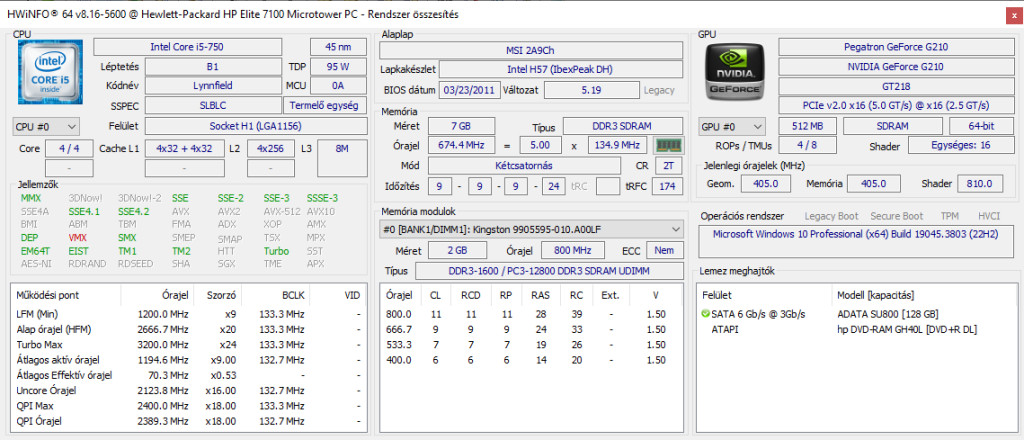Click the Turbo Max operating point row
This screenshot has height=440, width=1024.
(x=188, y=345)
